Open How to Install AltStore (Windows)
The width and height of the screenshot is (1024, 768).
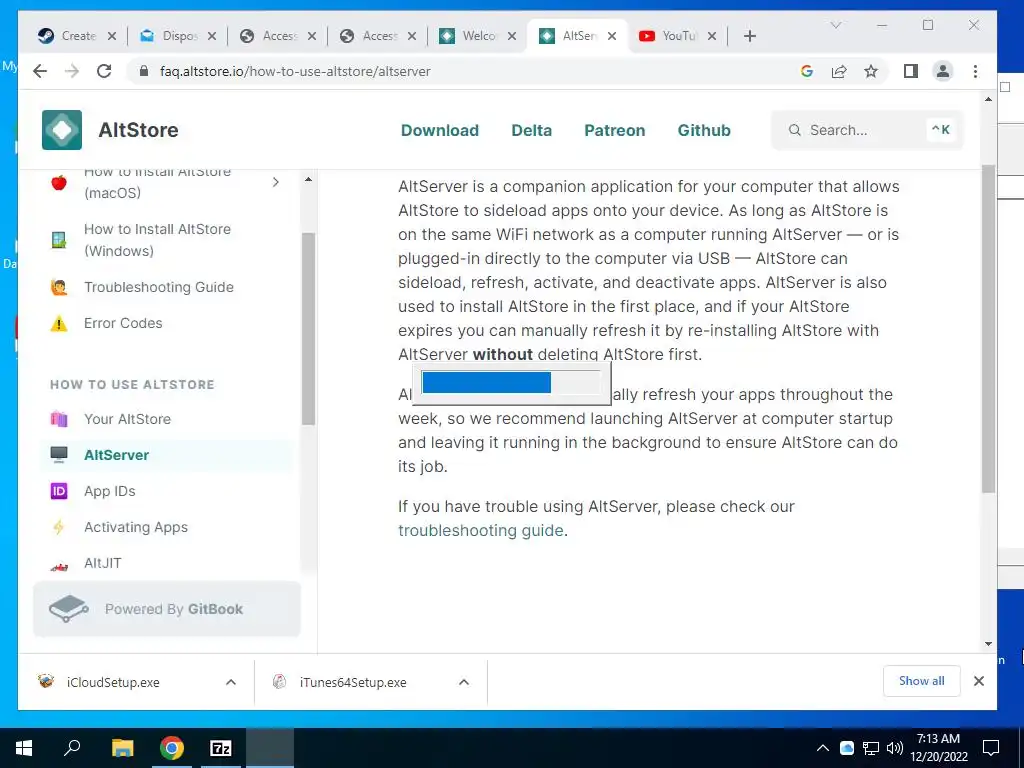(157, 240)
